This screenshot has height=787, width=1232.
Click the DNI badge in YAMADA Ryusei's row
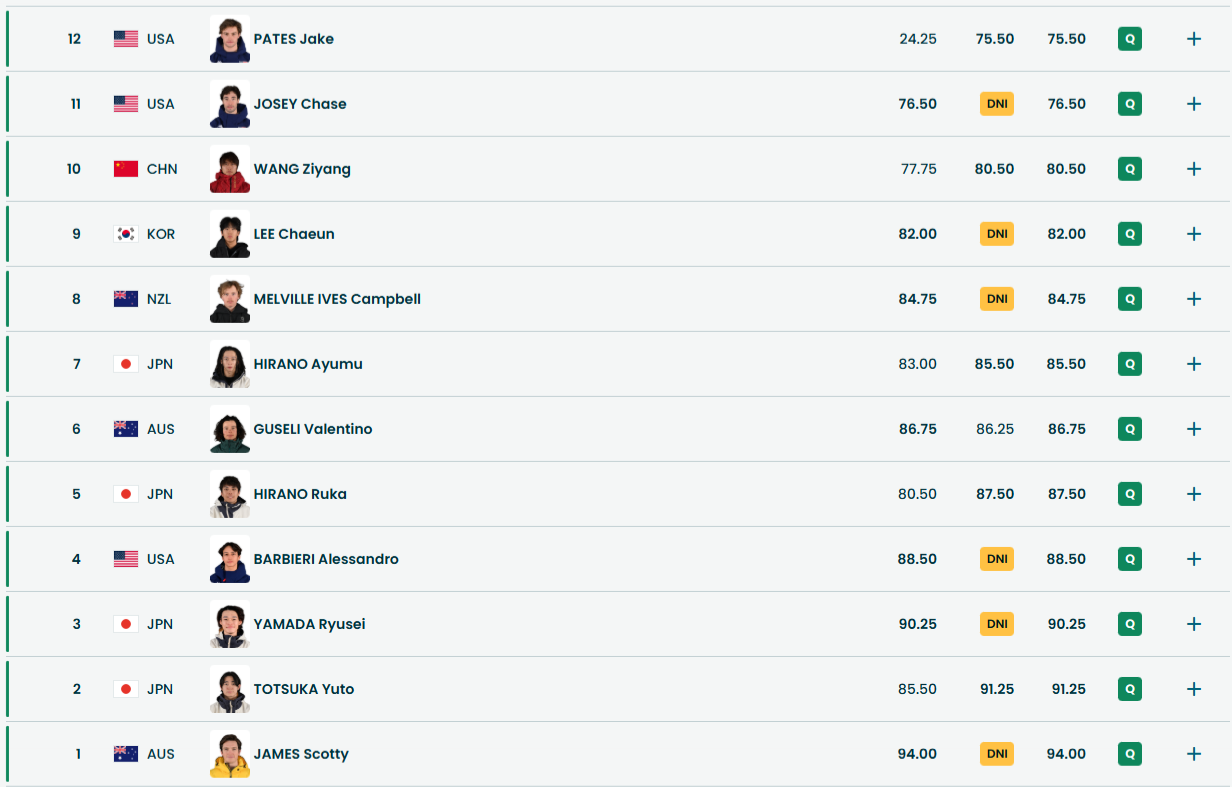tap(997, 624)
